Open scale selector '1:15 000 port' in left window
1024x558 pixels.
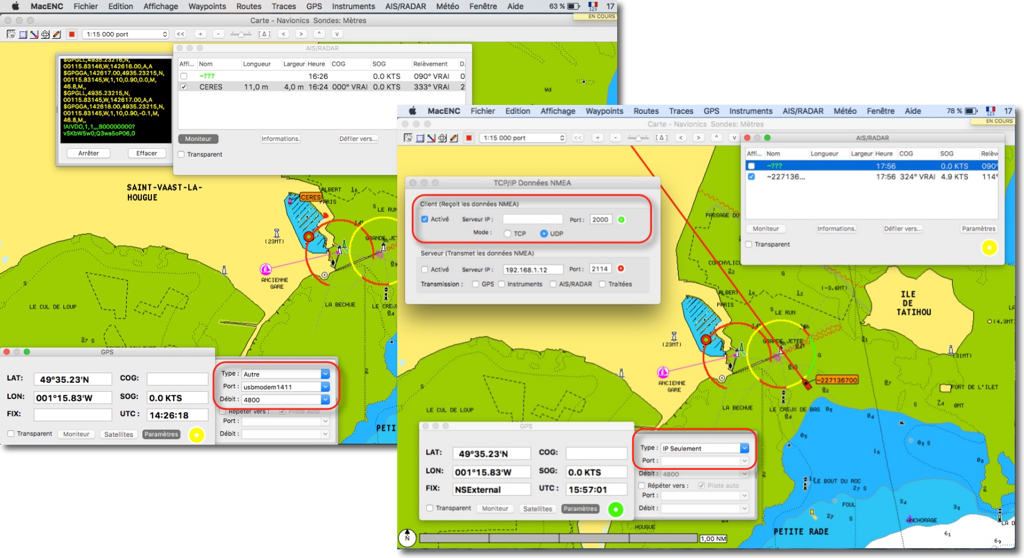coord(125,34)
